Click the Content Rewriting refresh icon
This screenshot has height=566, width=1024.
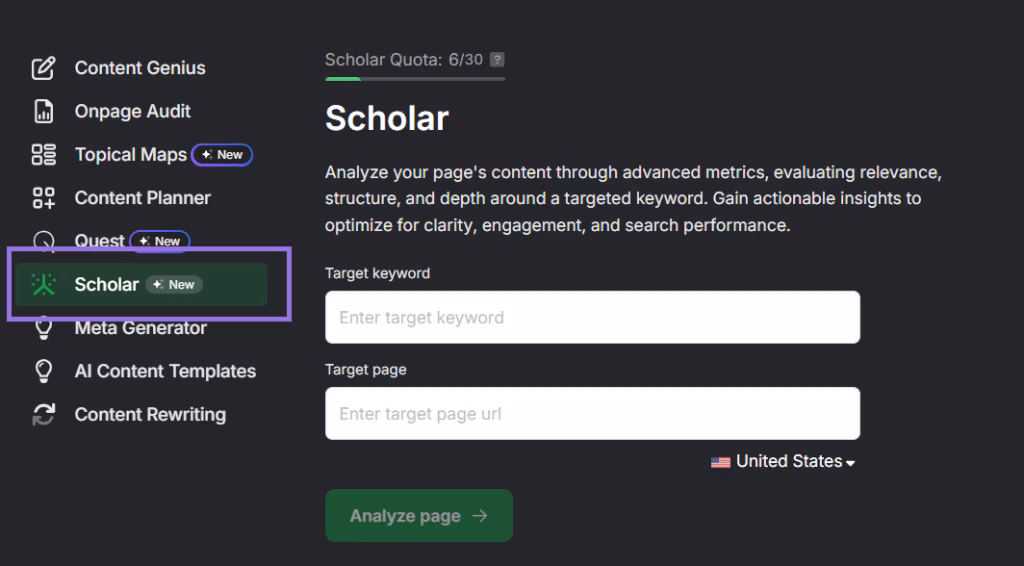tap(43, 414)
